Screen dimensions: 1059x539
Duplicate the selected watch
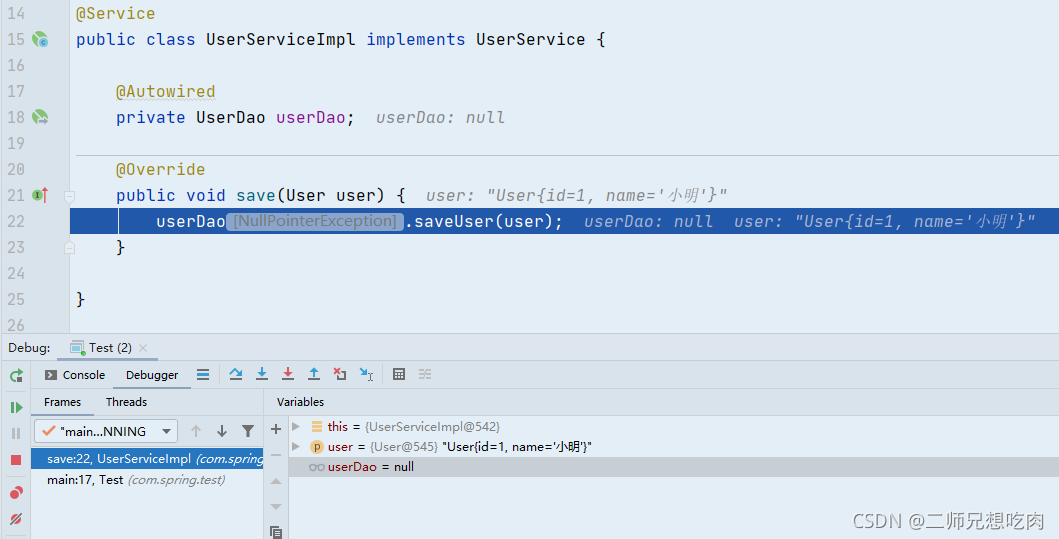276,532
